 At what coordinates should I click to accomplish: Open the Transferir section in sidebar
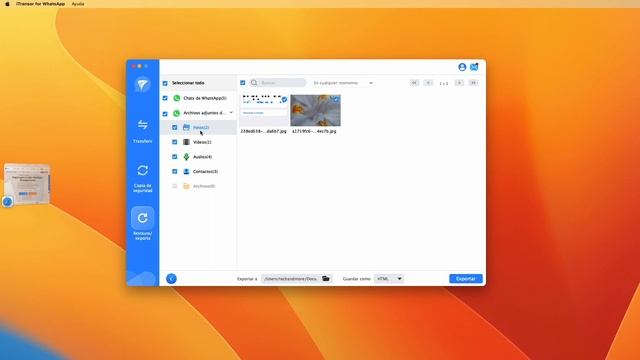[142, 131]
